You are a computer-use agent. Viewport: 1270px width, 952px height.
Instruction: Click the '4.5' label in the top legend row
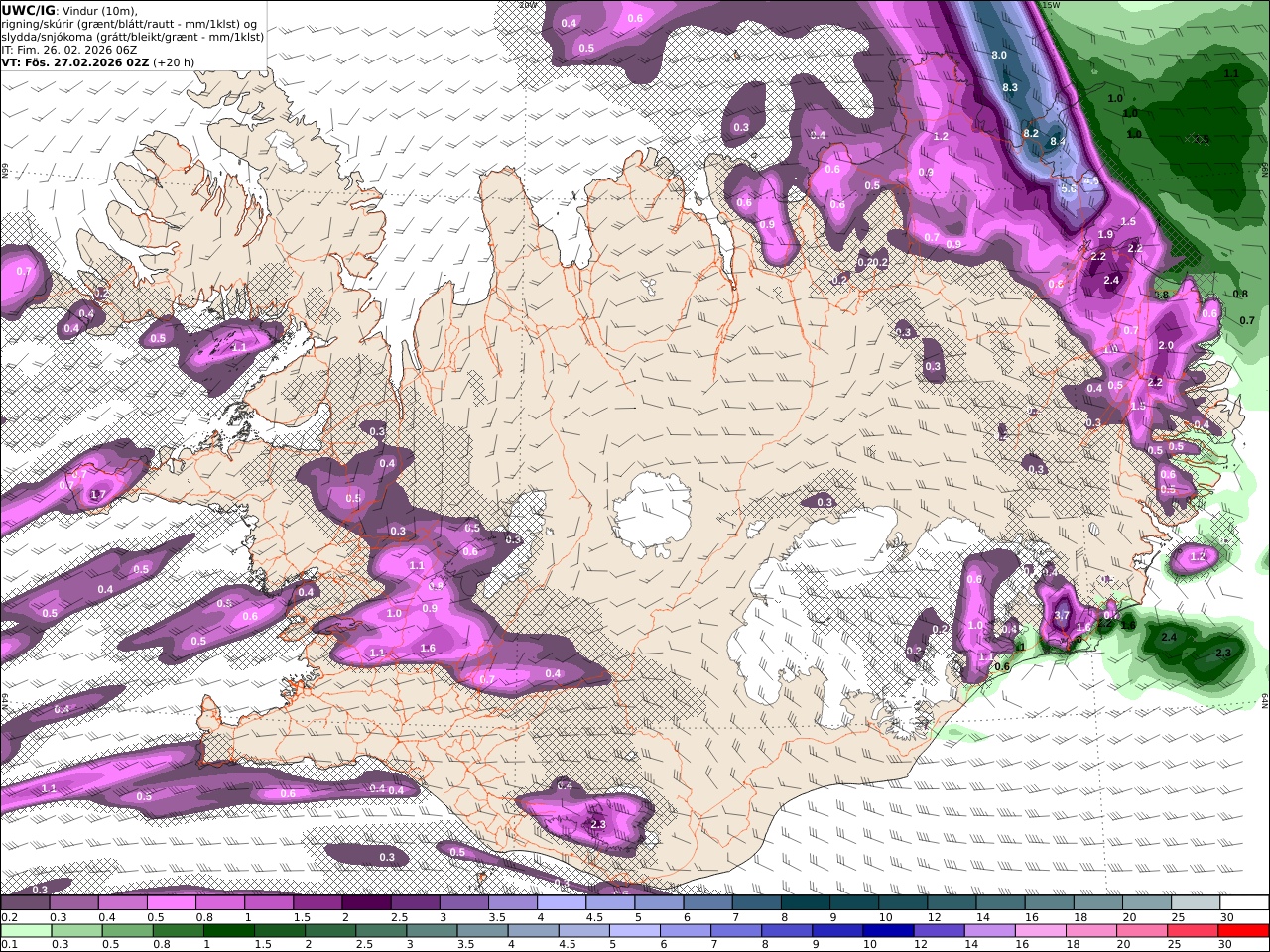point(594,917)
